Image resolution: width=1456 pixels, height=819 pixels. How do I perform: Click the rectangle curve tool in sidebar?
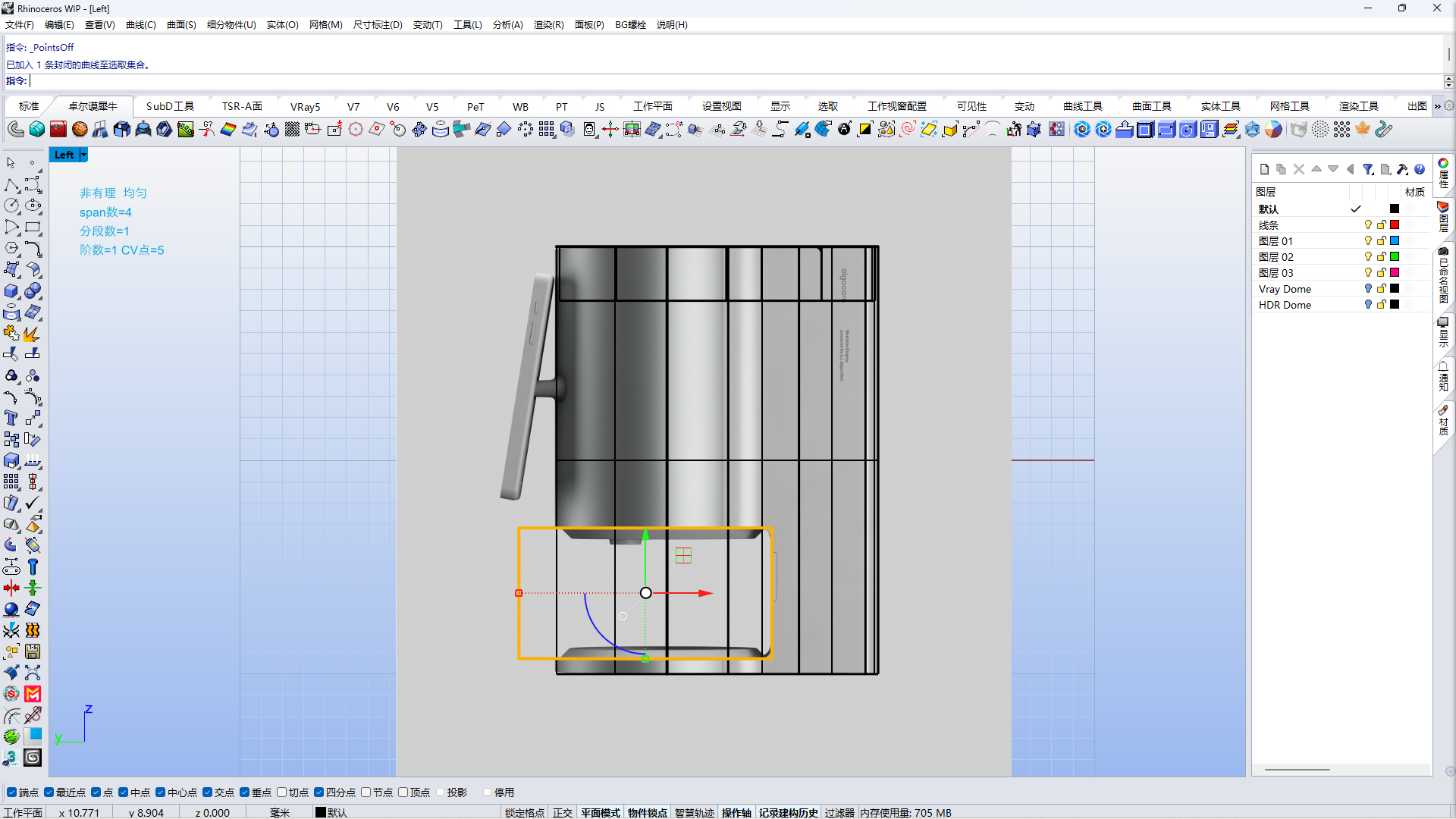pos(33,227)
